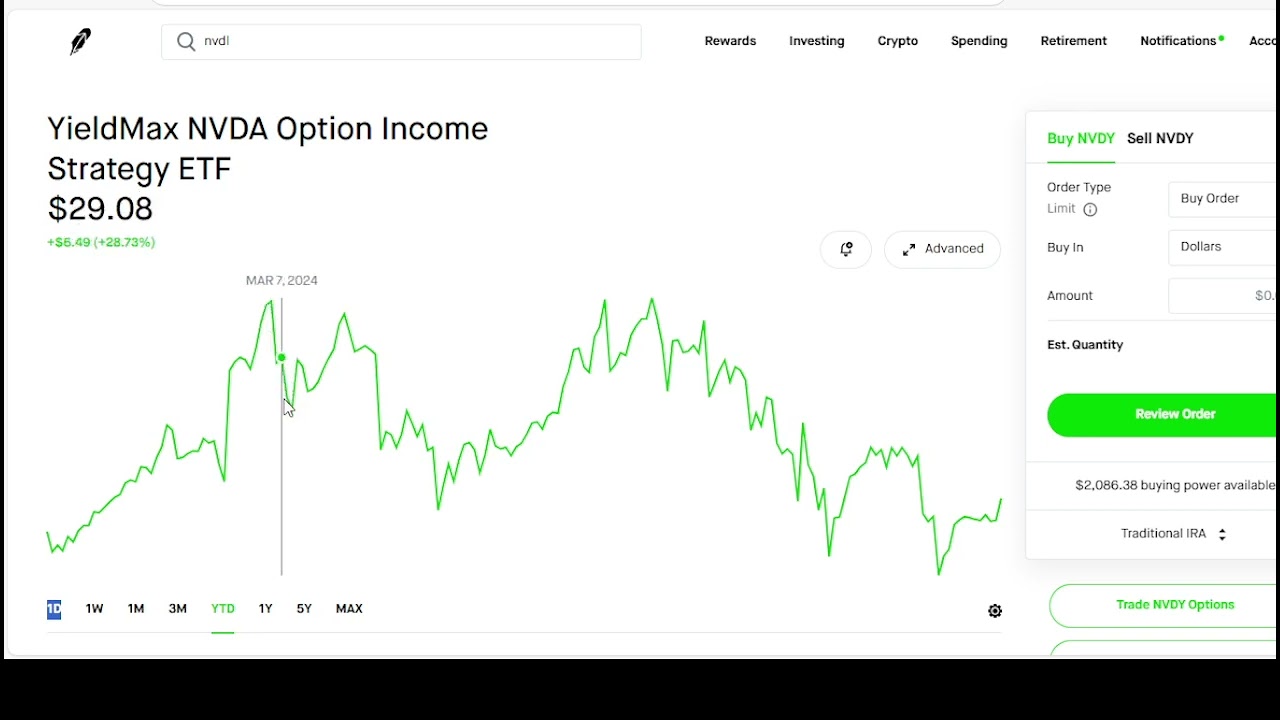
Task: Click the search magnifier icon
Action: click(x=186, y=41)
